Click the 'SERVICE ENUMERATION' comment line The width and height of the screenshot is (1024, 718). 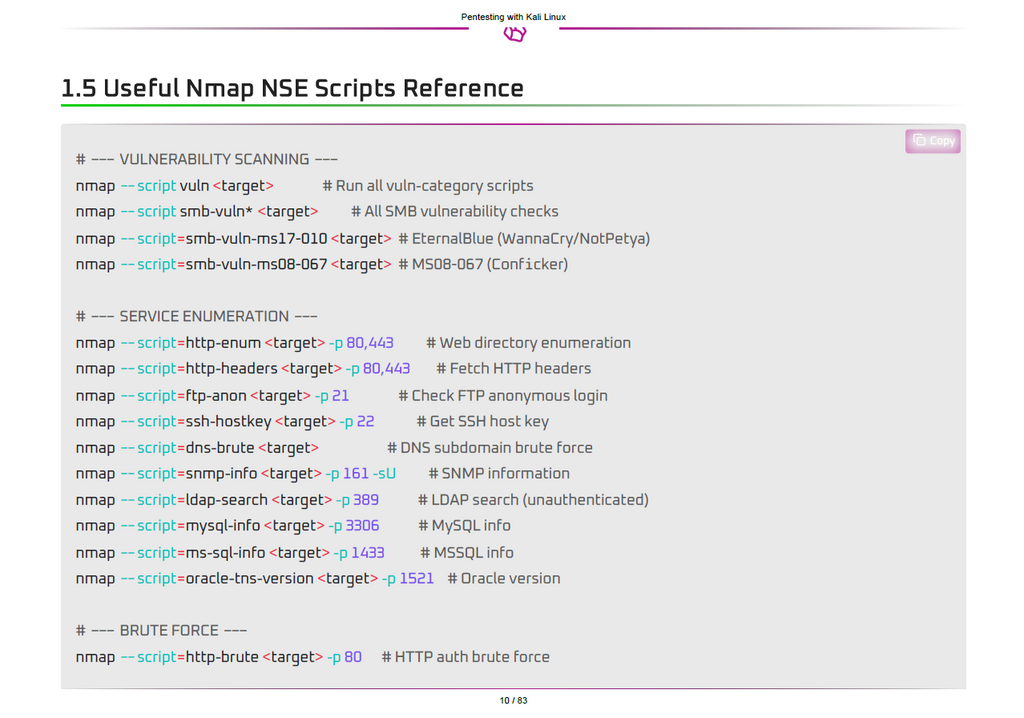(x=196, y=316)
